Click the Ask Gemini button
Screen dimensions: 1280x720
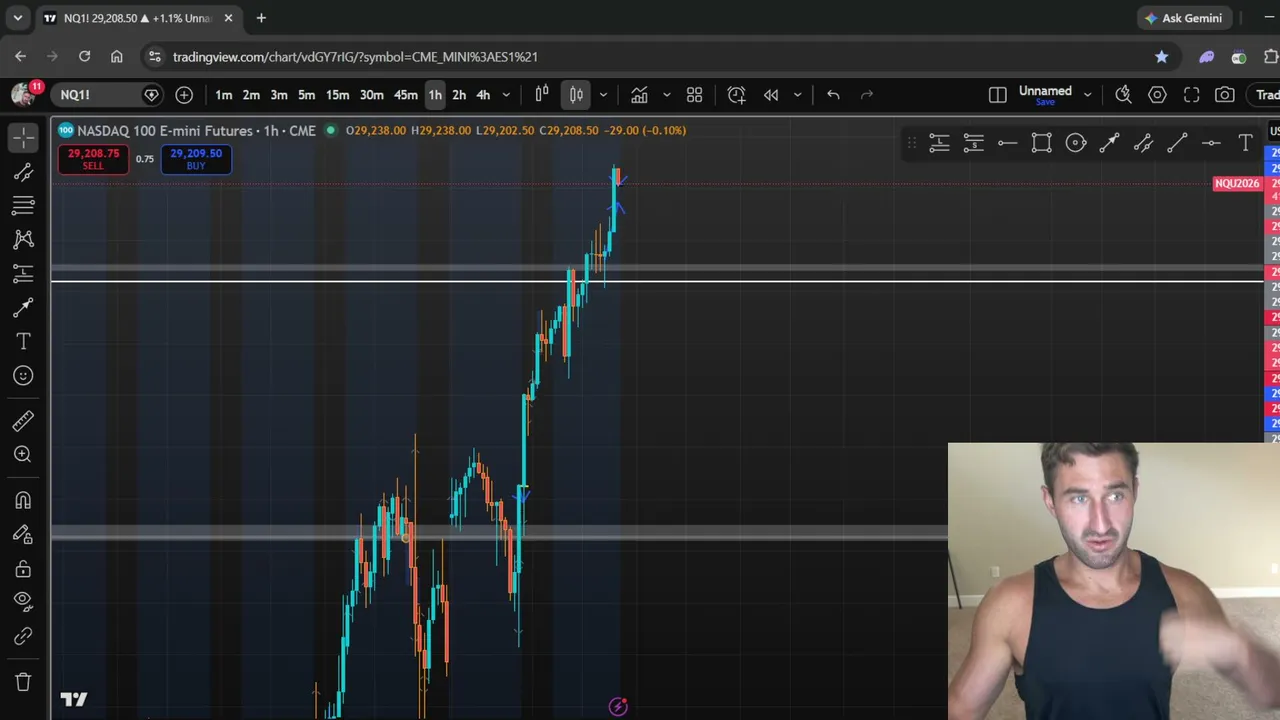[x=1184, y=18]
